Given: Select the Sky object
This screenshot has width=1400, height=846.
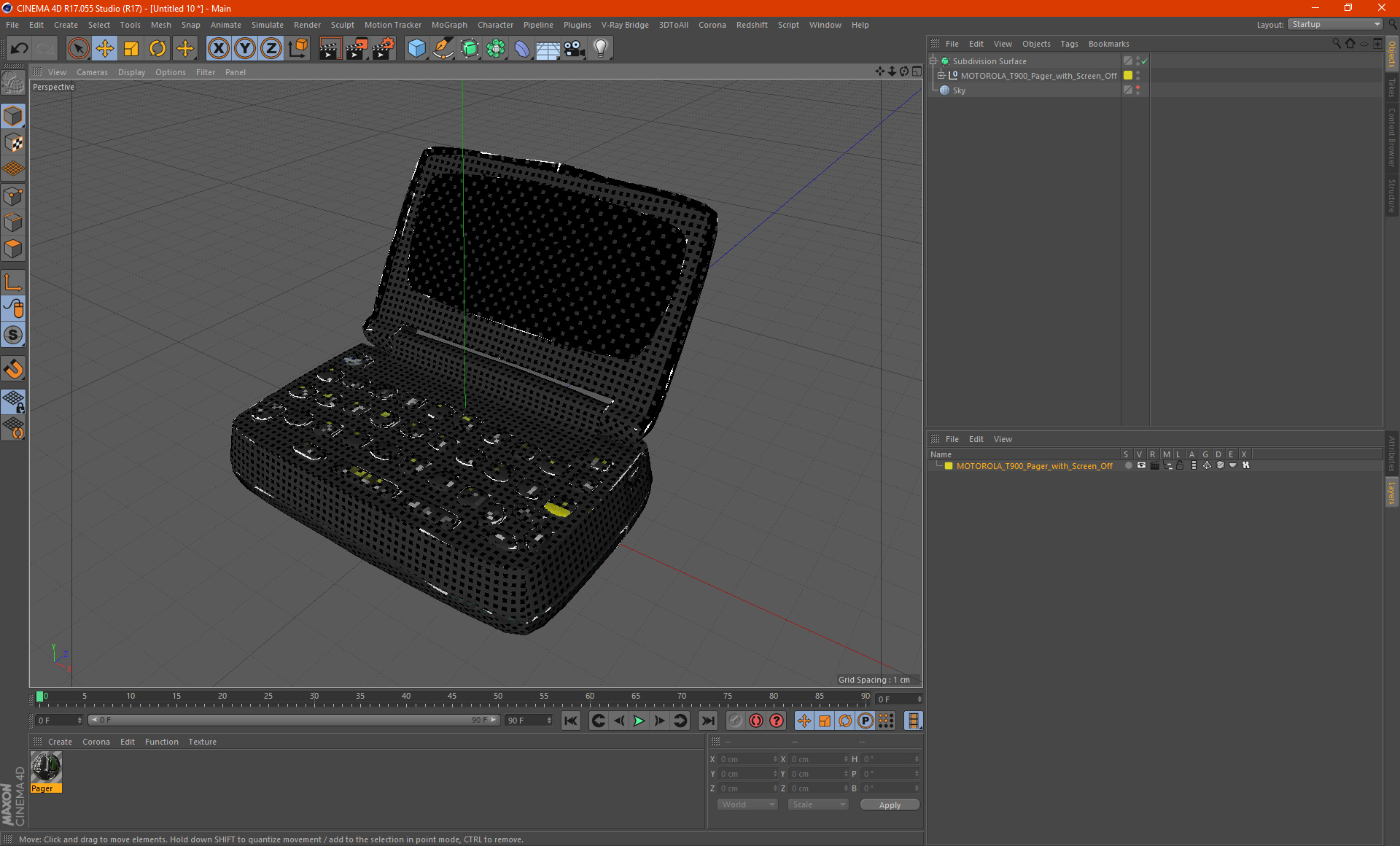Looking at the screenshot, I should point(959,90).
